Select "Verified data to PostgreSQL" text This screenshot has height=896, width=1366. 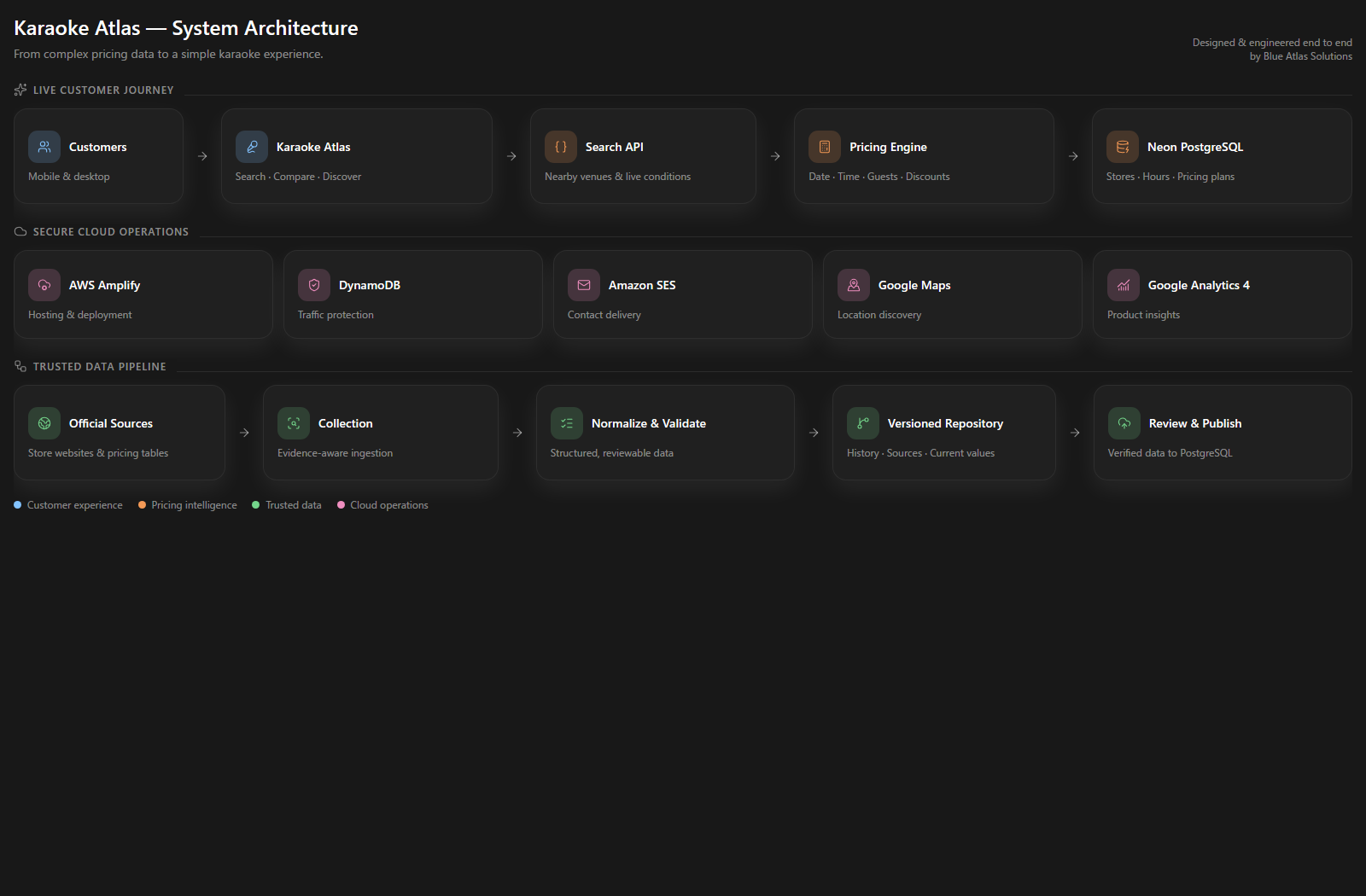point(1170,453)
